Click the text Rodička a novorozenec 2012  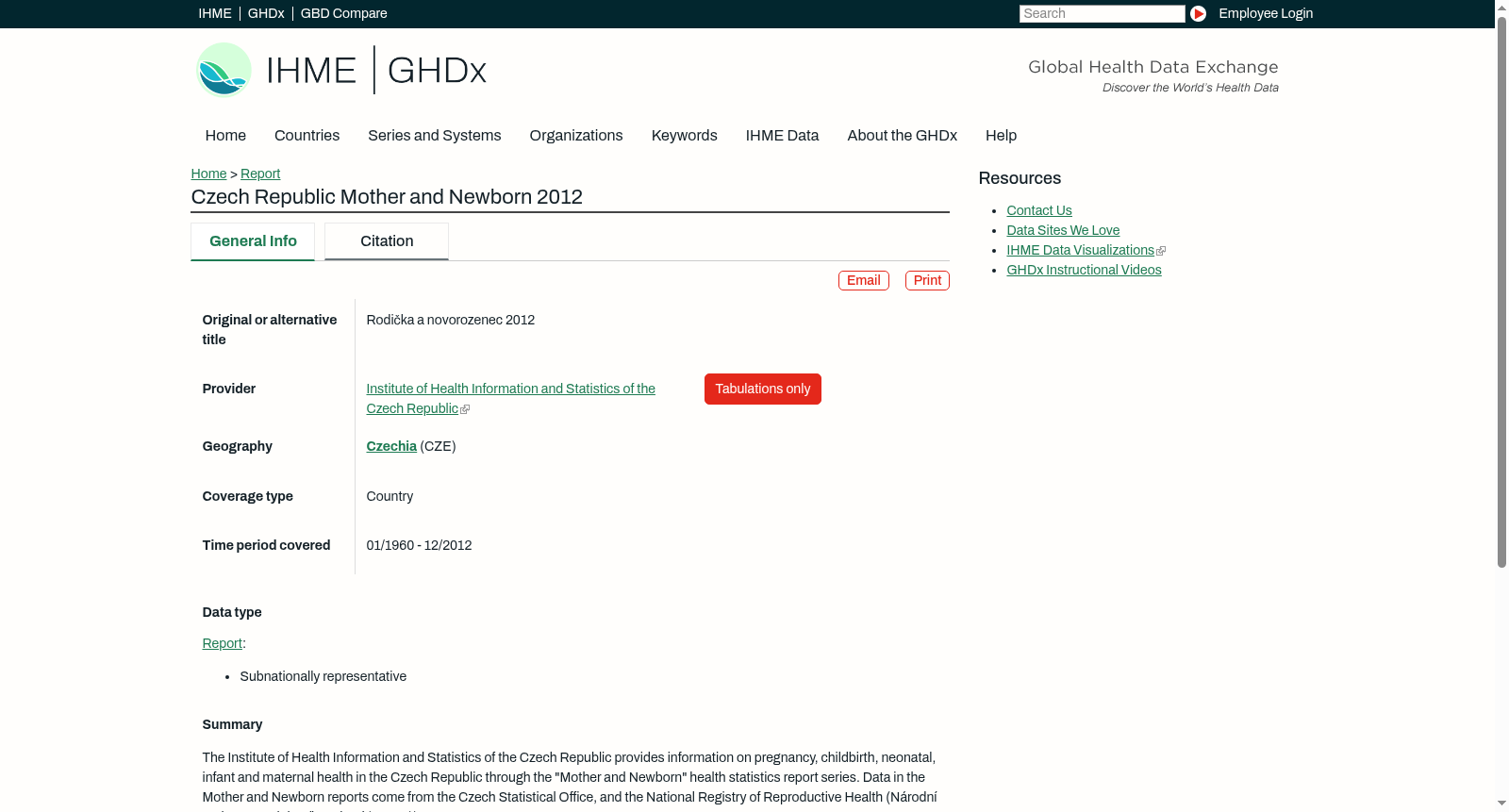[451, 320]
